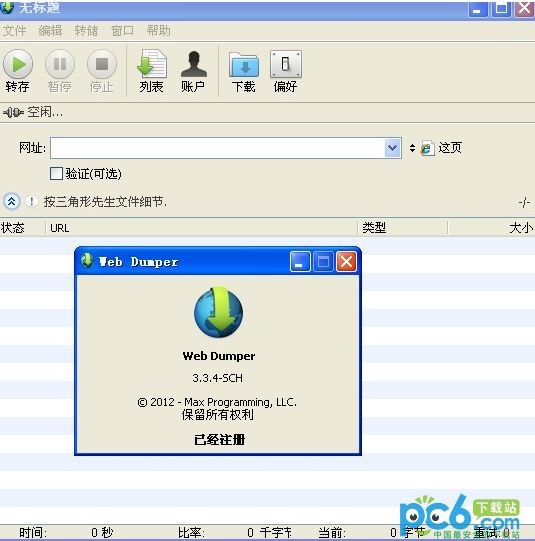535x541 pixels.
Task: Open the 文件 menu
Action: coord(14,31)
